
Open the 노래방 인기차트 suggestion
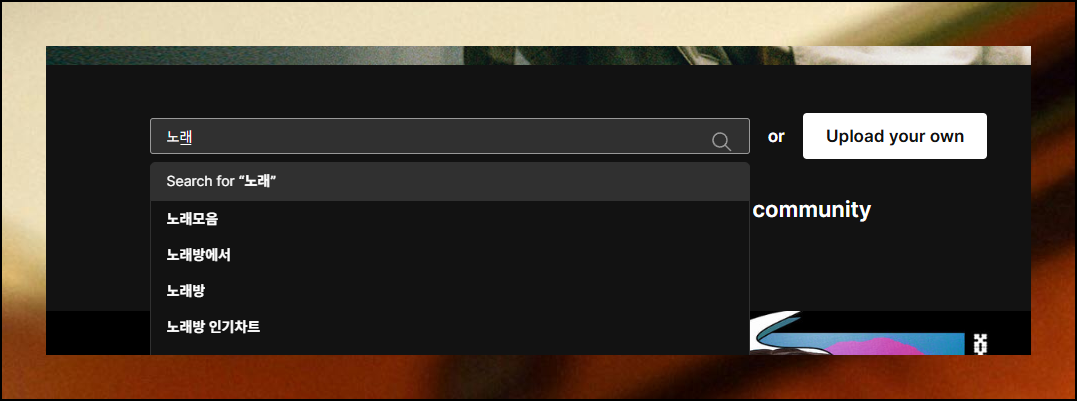pyautogui.click(x=449, y=326)
